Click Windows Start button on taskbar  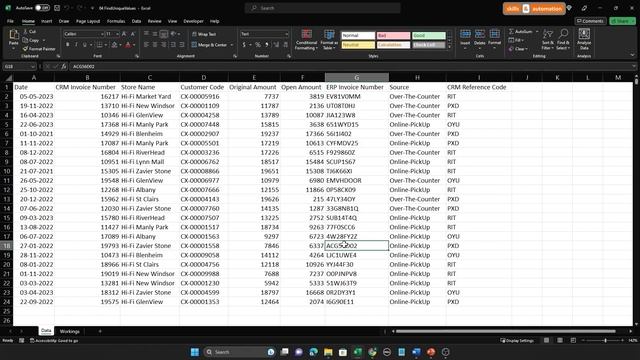[195, 352]
